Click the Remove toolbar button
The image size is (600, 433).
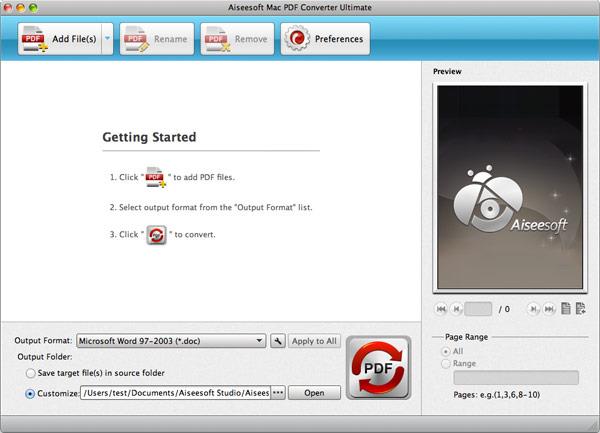pos(237,39)
